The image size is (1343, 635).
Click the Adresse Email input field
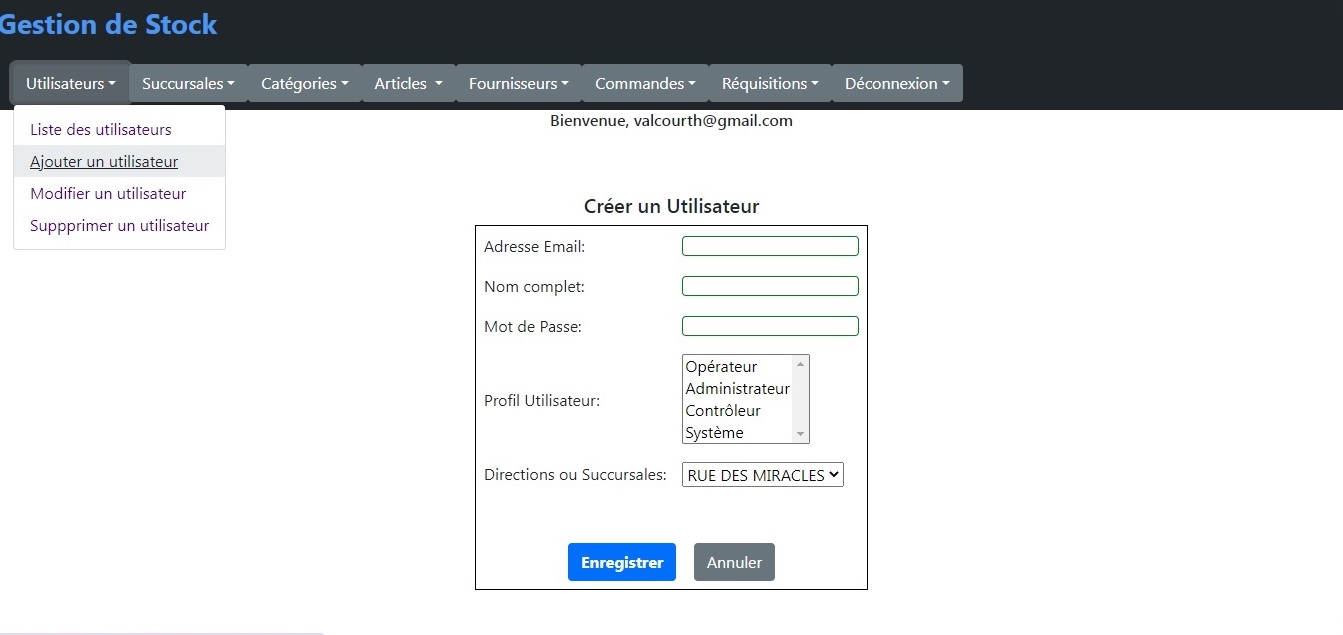pyautogui.click(x=770, y=246)
